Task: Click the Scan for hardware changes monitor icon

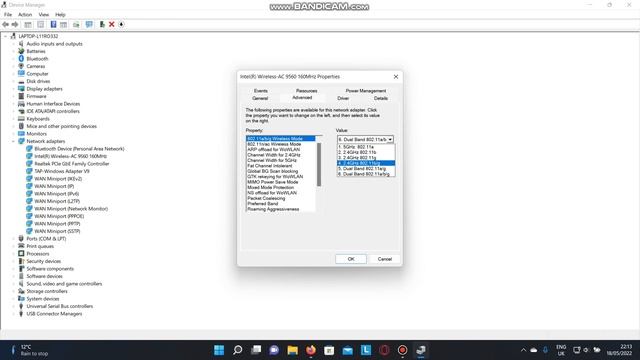Action: pos(89,24)
